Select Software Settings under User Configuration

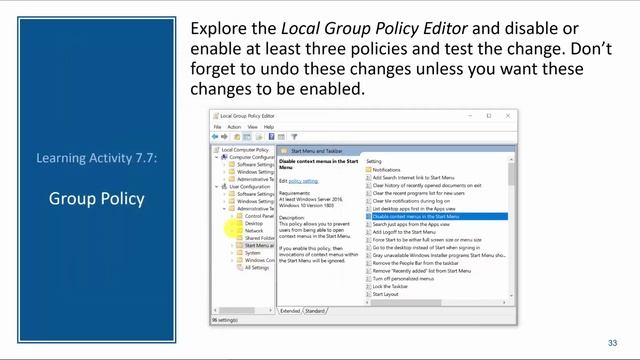point(256,194)
